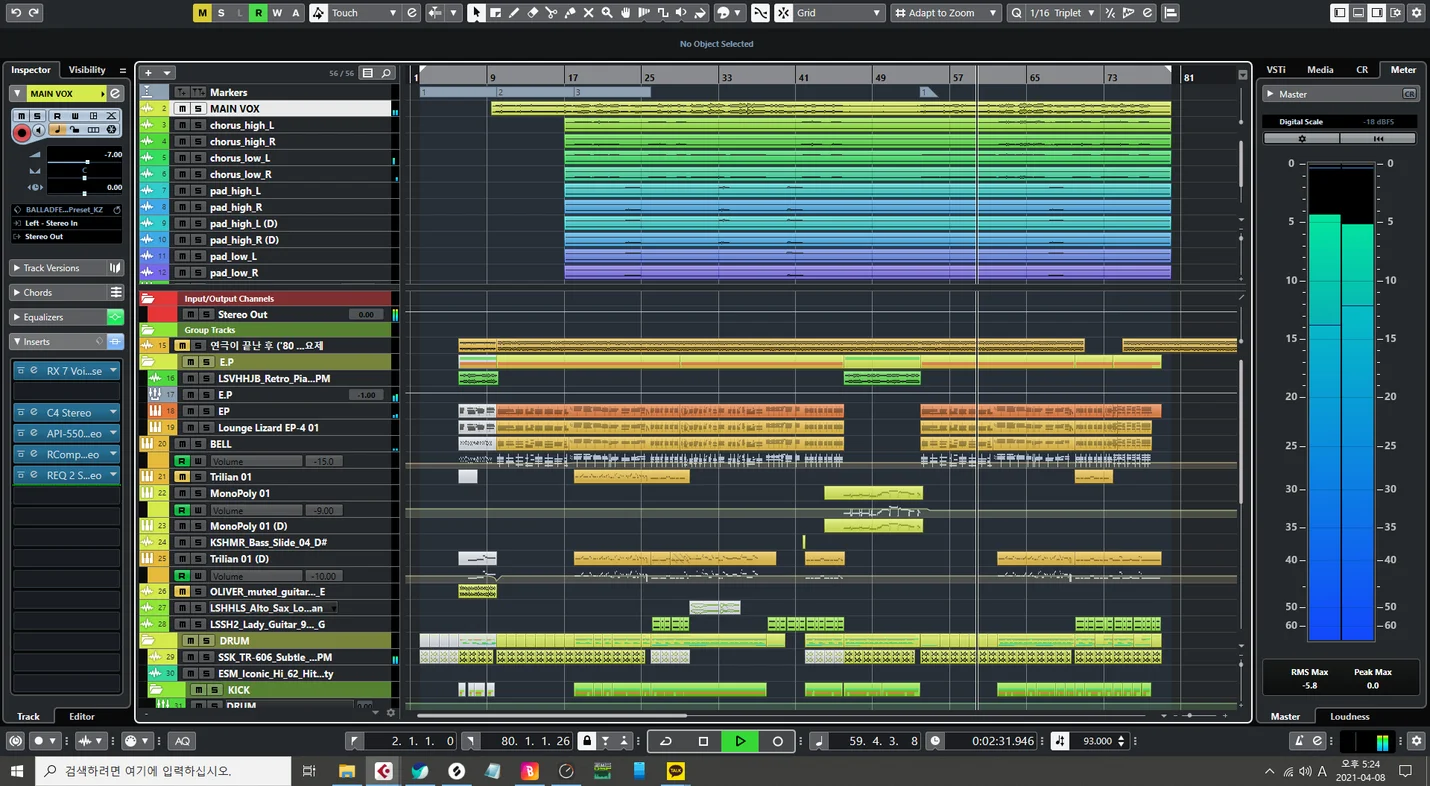Mute the chorus_high_L track

[183, 125]
